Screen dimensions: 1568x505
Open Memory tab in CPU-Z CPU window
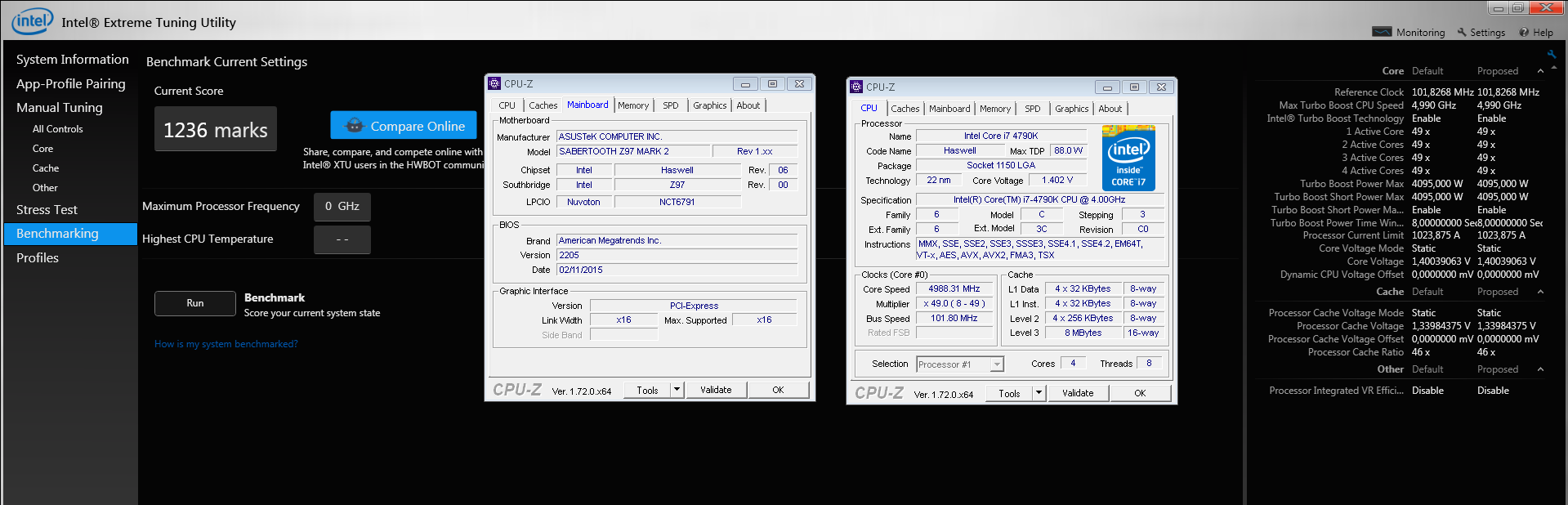995,109
